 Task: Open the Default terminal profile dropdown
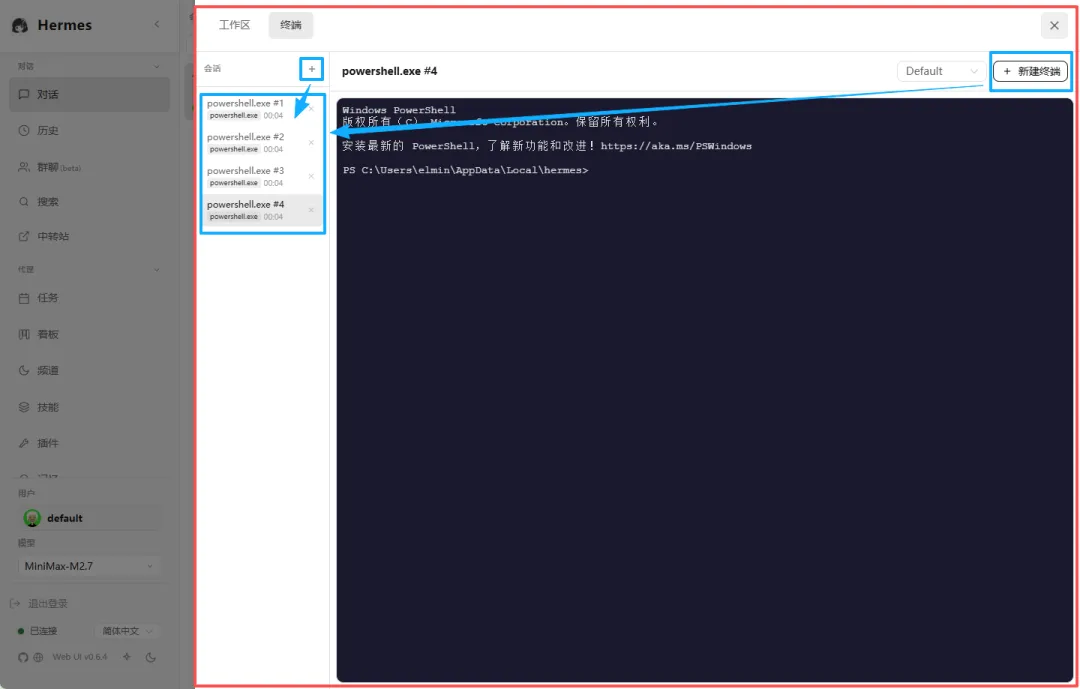pos(941,71)
